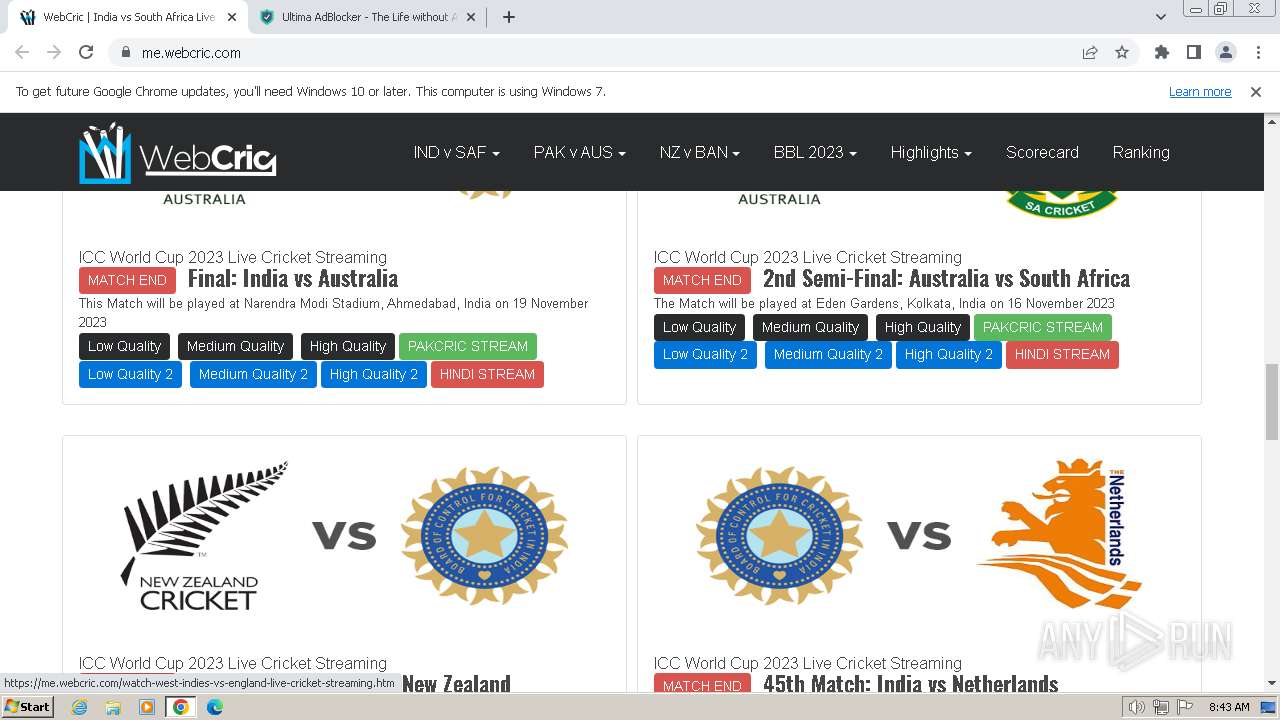
Task: Open the Scorecard menu item
Action: tap(1042, 152)
